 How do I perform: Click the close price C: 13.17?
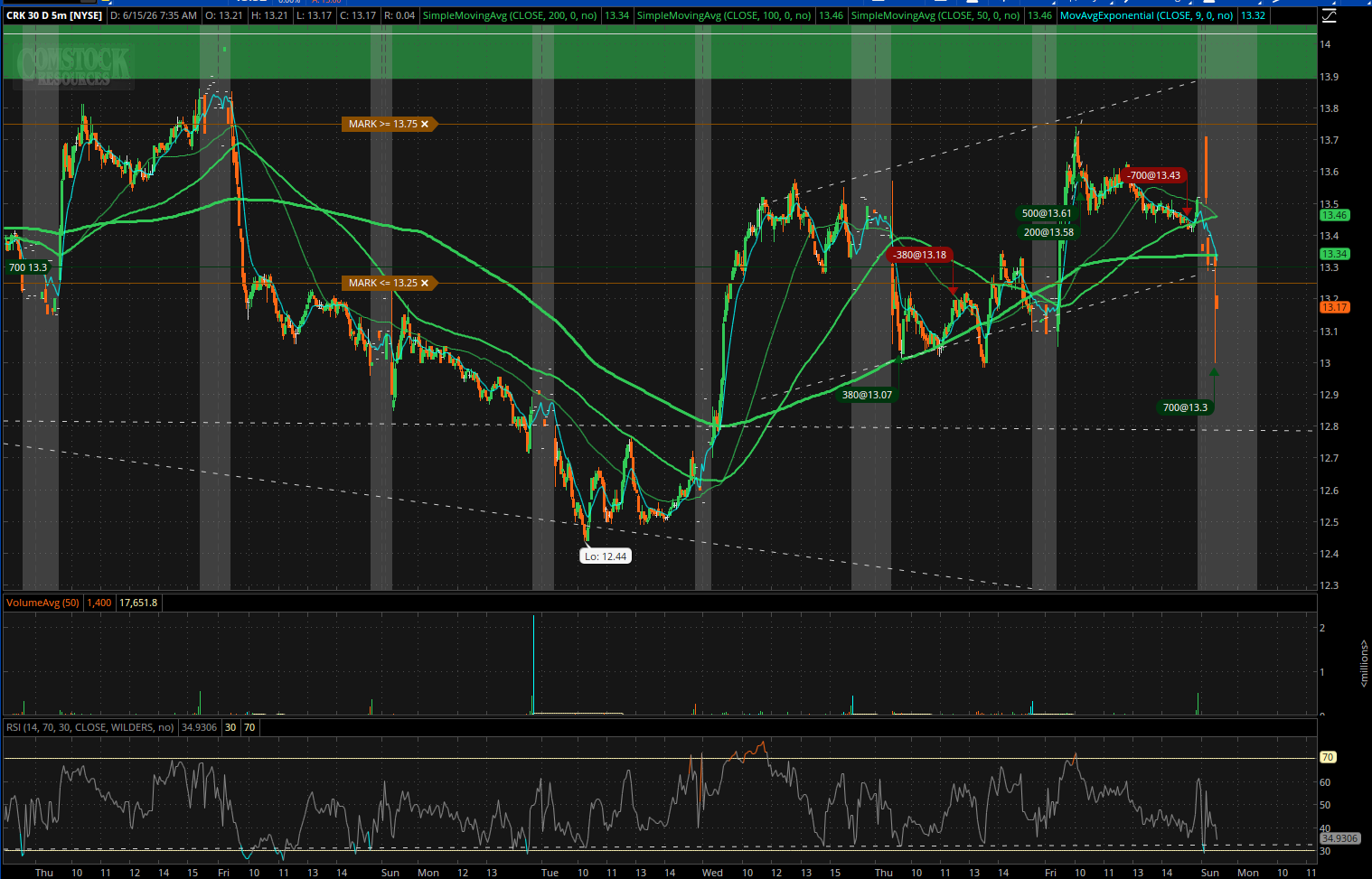[358, 15]
